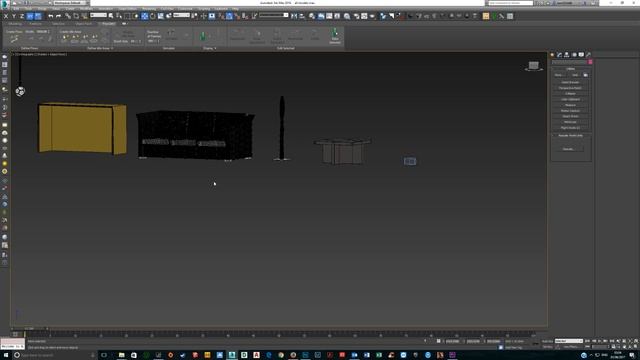The image size is (640, 360).
Task: Open the Hierarchy command panel tab
Action: 567,55
